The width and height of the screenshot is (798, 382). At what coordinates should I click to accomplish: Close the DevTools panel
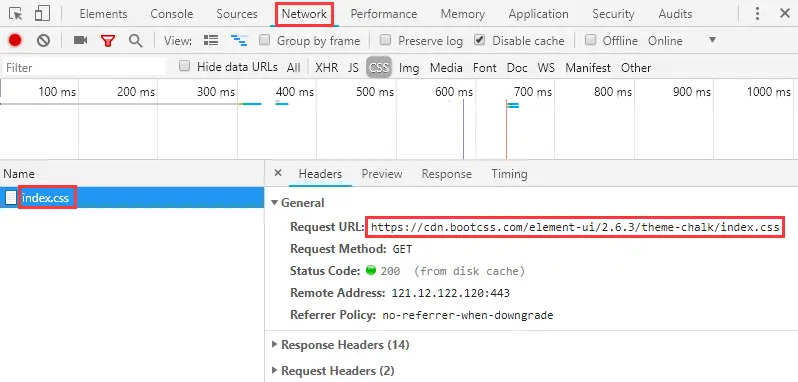point(785,14)
